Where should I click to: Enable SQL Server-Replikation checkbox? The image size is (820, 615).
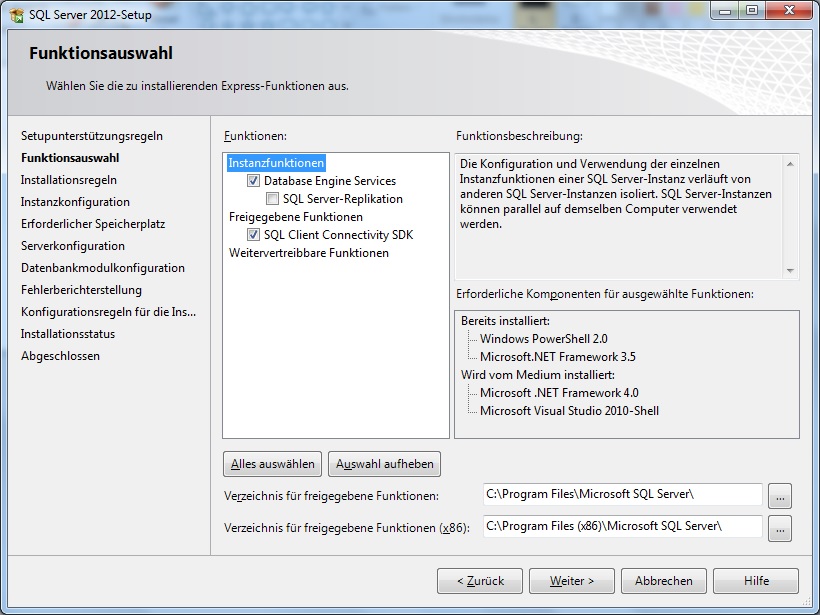click(x=272, y=199)
